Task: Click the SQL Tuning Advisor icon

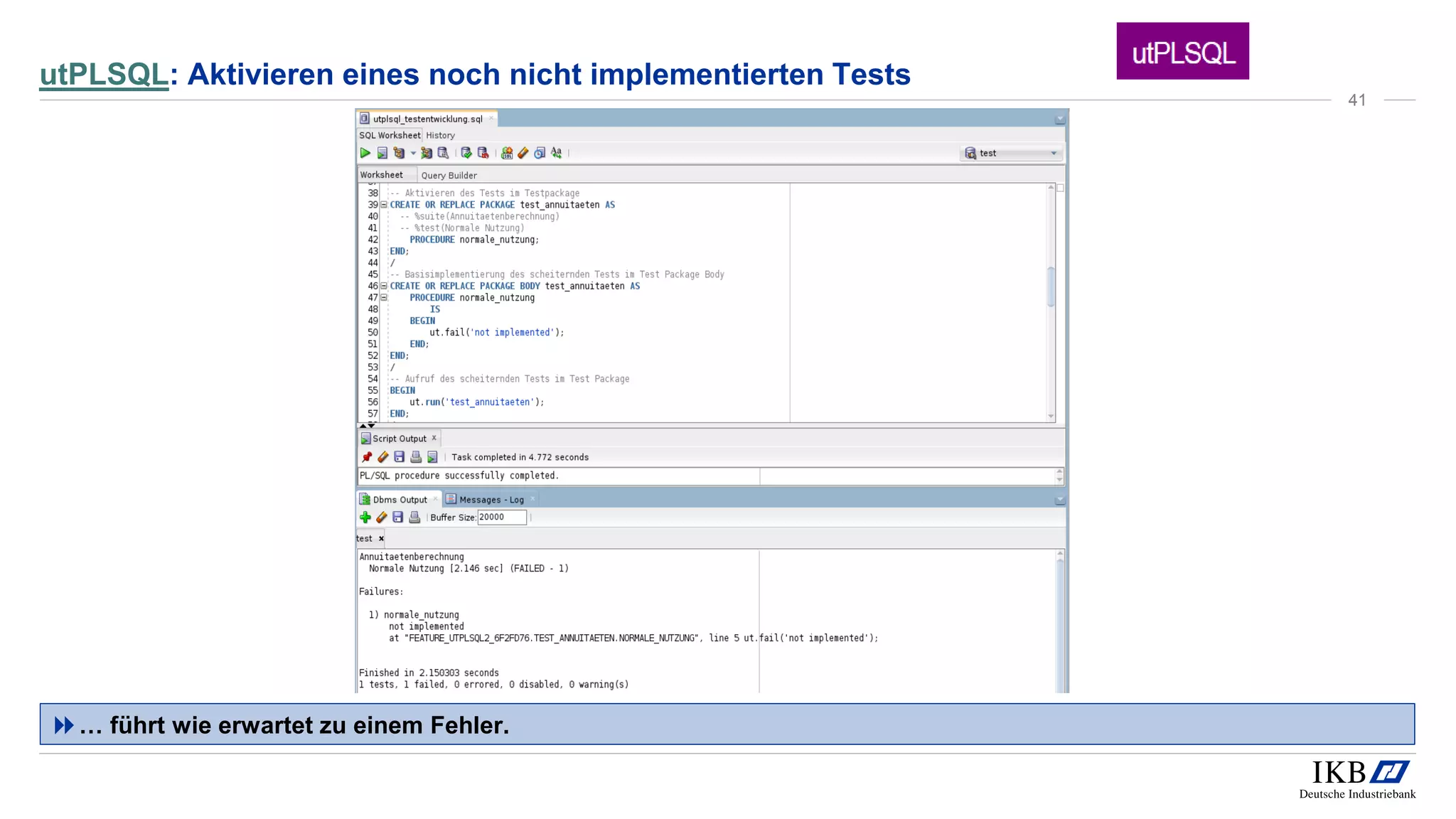Action: pos(443,153)
